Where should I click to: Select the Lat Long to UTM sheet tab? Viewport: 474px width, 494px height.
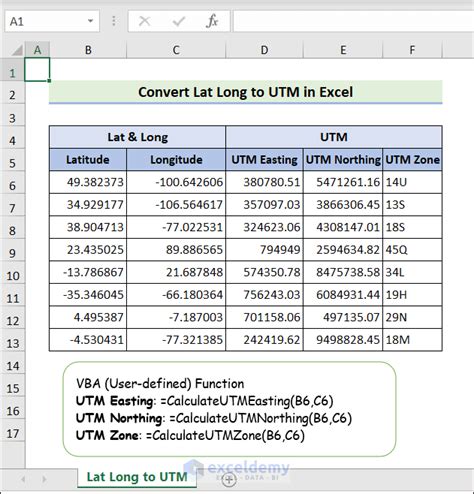coord(137,477)
